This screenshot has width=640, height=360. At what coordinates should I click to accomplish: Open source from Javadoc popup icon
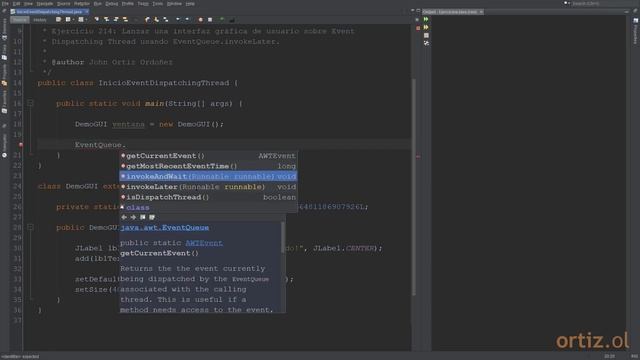point(152,217)
